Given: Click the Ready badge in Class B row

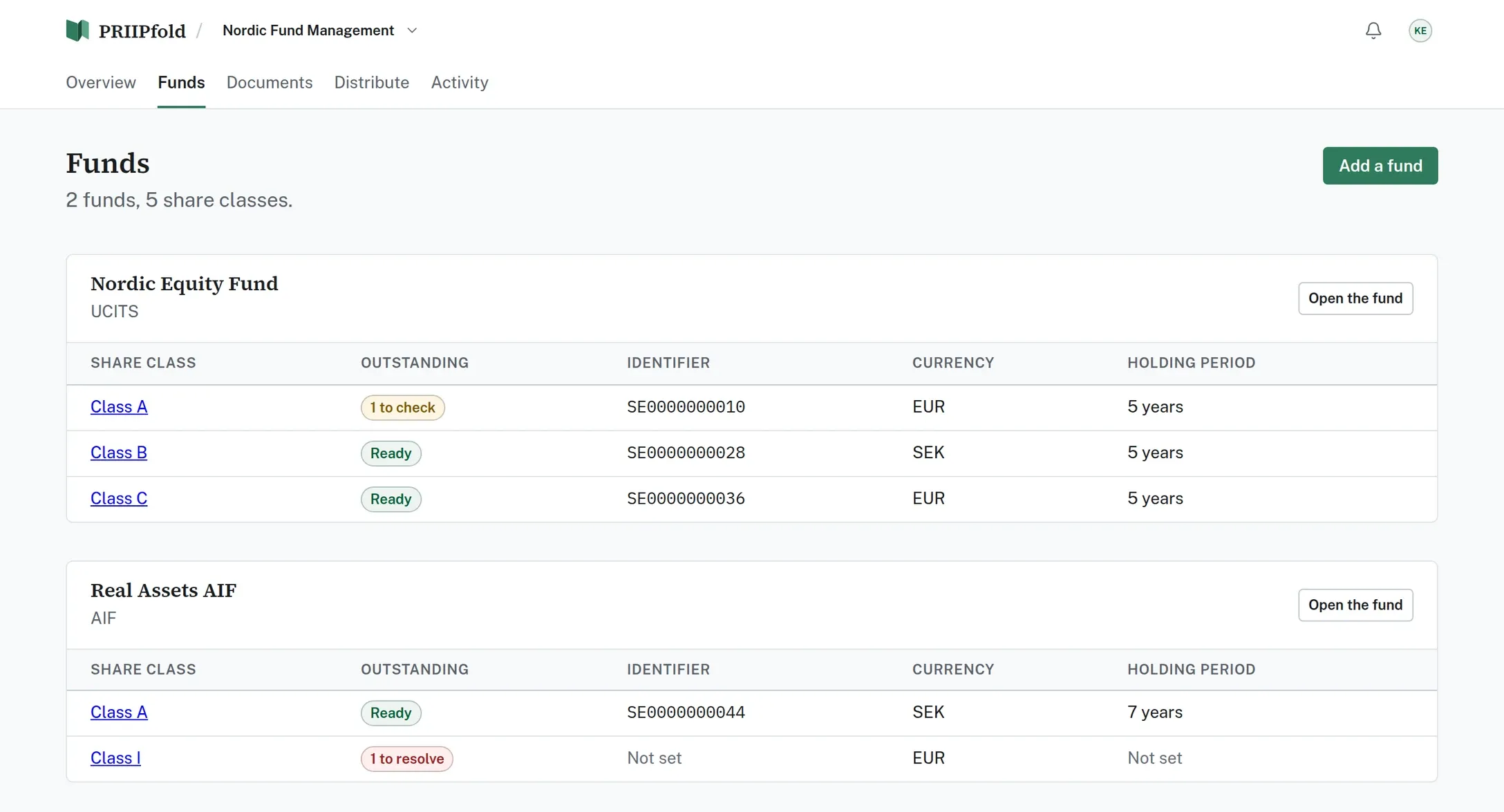Looking at the screenshot, I should (x=391, y=453).
